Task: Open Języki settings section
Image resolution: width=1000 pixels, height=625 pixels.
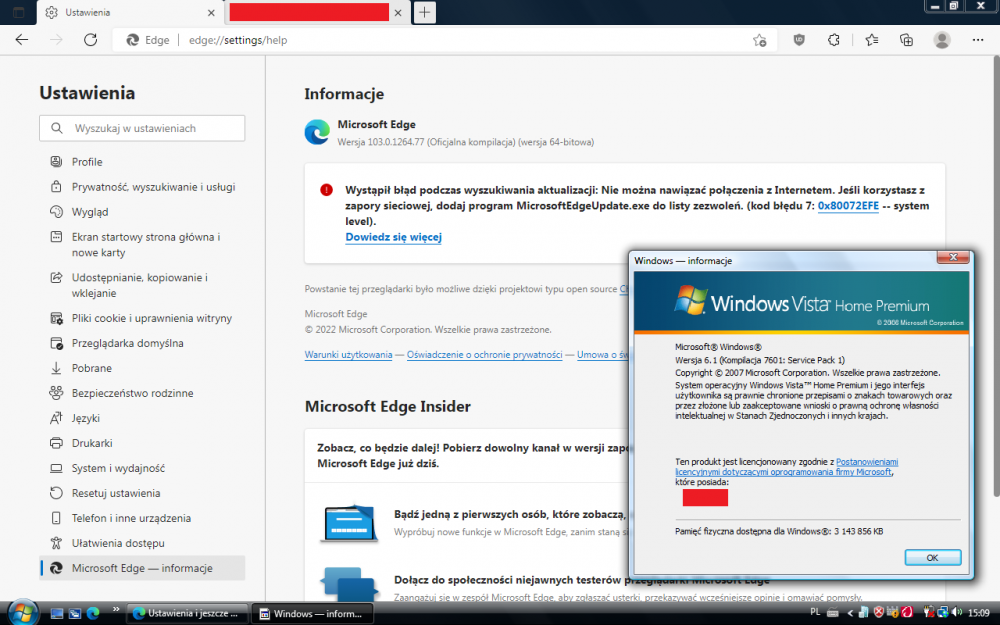Action: 142,418
